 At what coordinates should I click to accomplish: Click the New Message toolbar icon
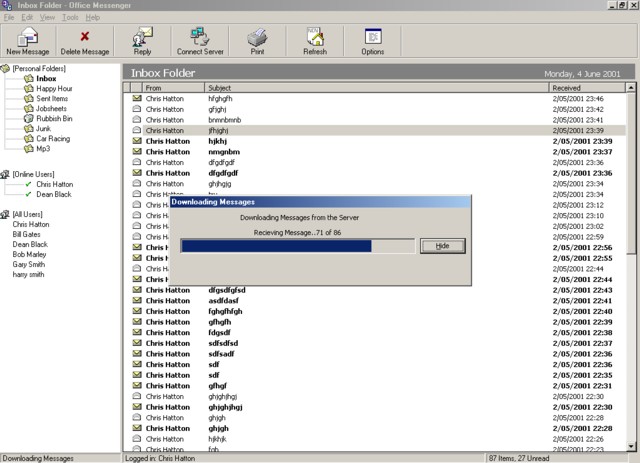click(28, 37)
